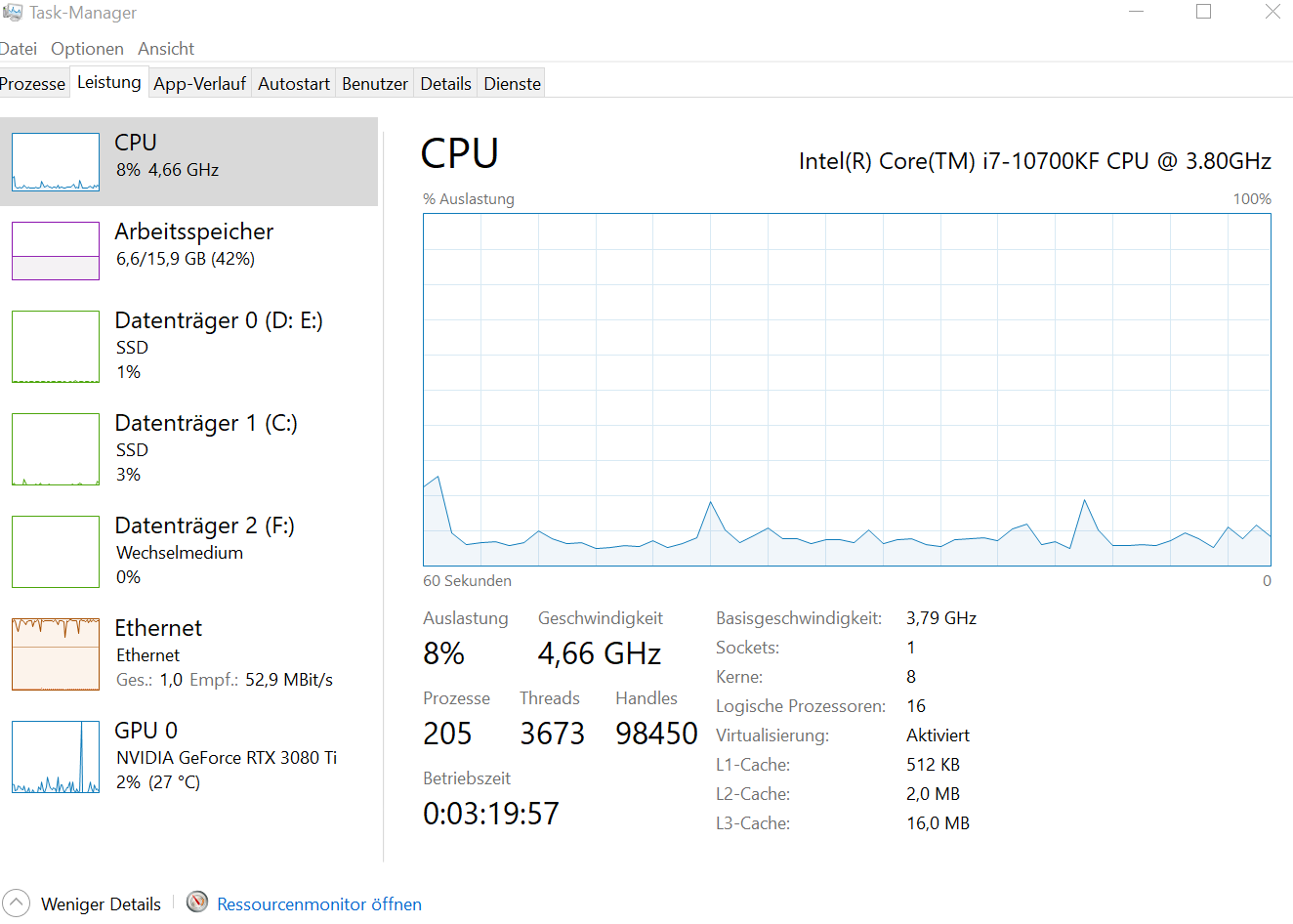
Task: Open Ressourcenmonitor öffnen link
Action: click(x=319, y=903)
